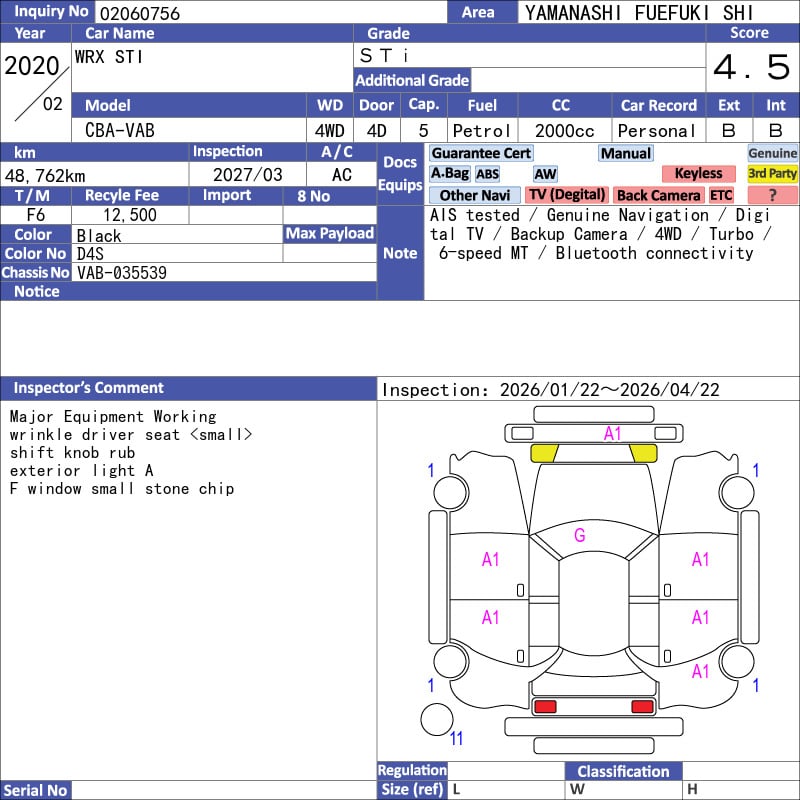The image size is (800, 800).
Task: Click the A1 mark on front bumper
Action: [x=612, y=433]
